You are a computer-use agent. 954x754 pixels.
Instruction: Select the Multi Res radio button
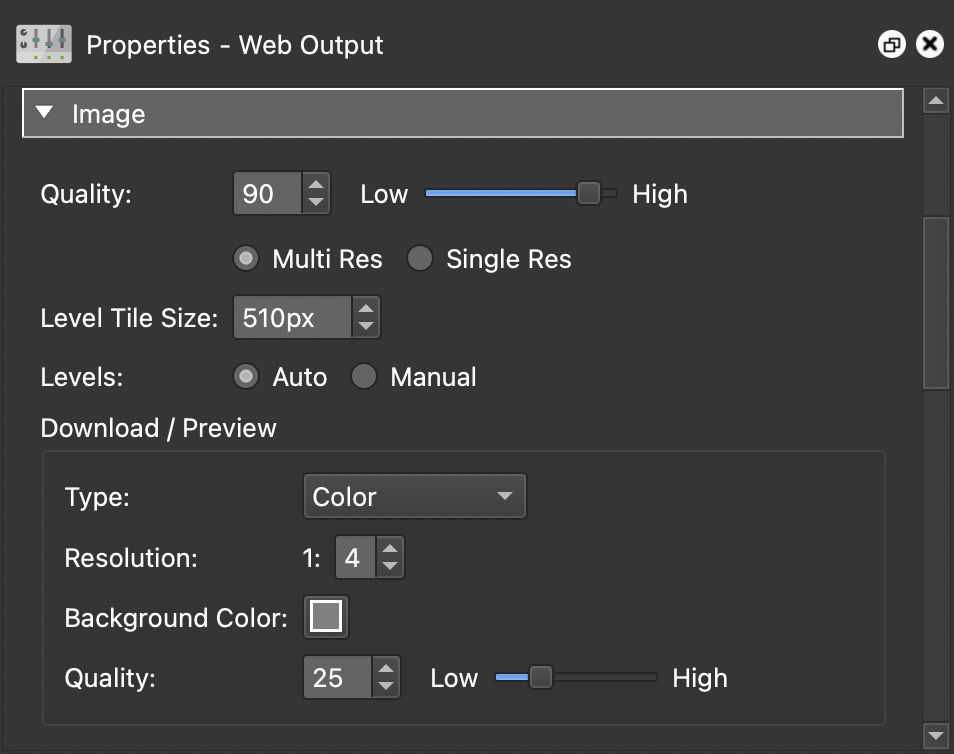click(246, 258)
